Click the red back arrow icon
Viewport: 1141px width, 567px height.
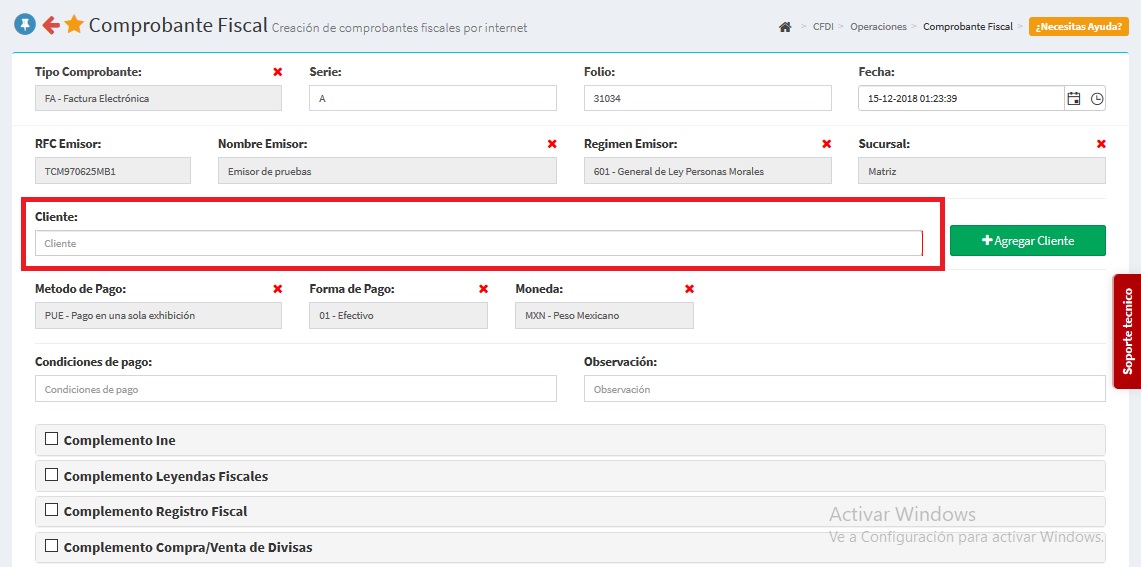[50, 25]
